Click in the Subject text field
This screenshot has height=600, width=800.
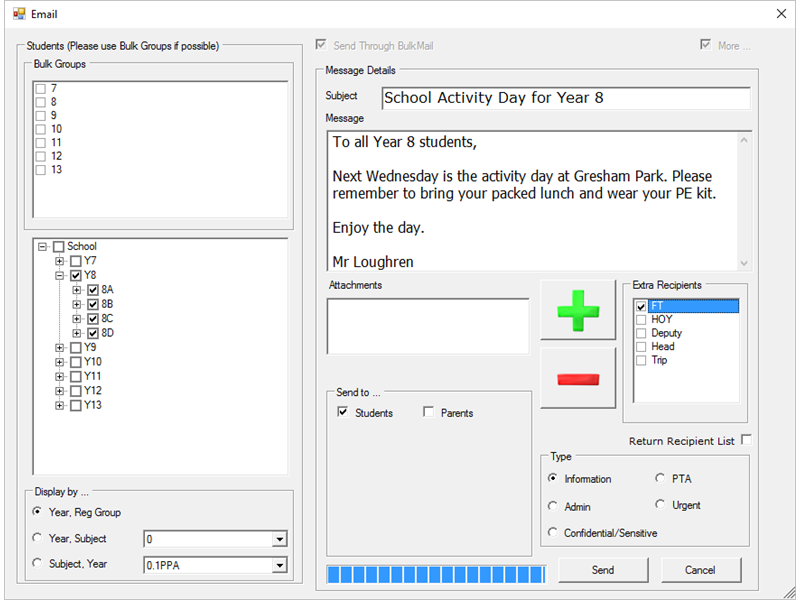pos(565,98)
